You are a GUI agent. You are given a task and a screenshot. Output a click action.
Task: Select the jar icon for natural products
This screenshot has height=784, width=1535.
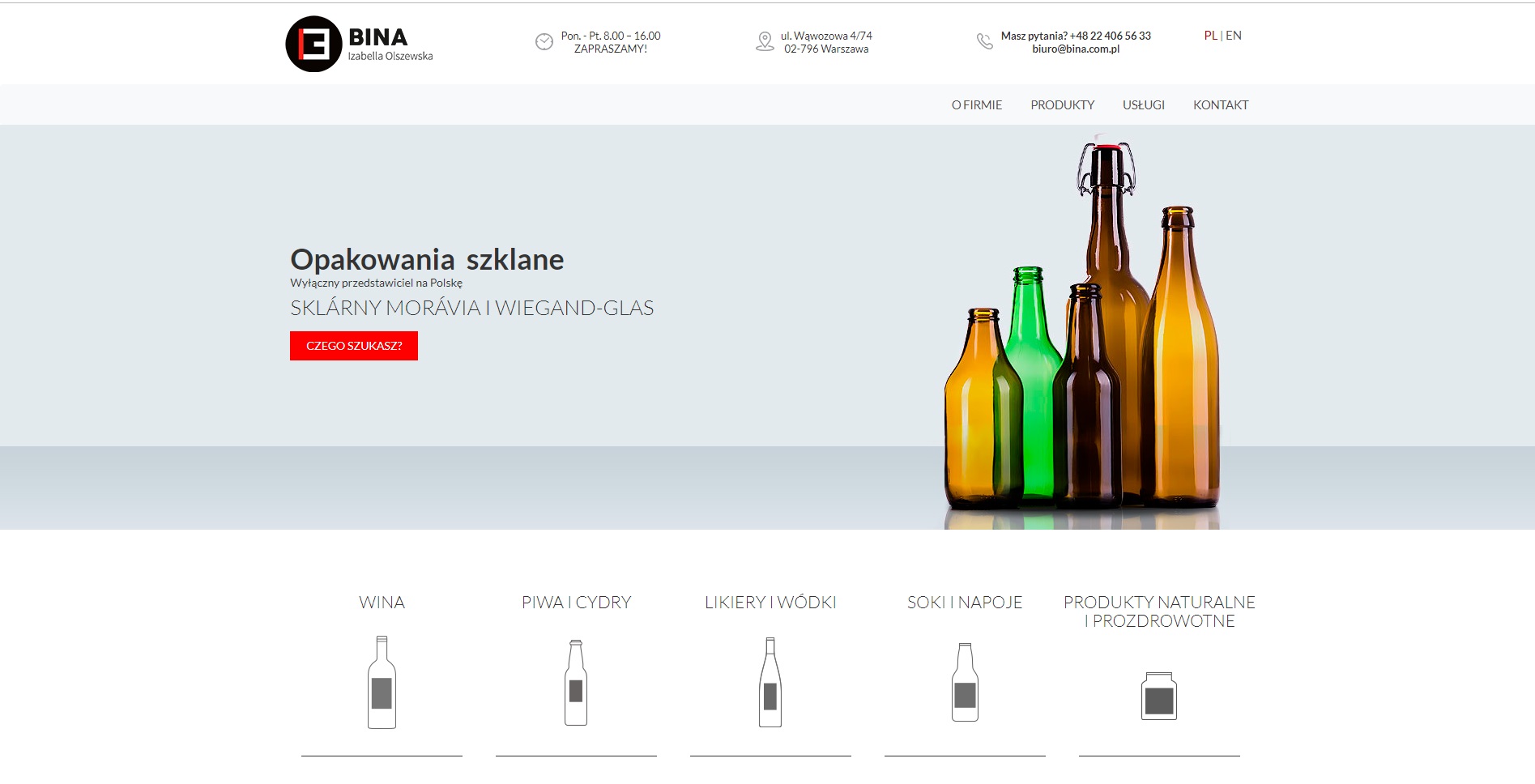(1159, 696)
